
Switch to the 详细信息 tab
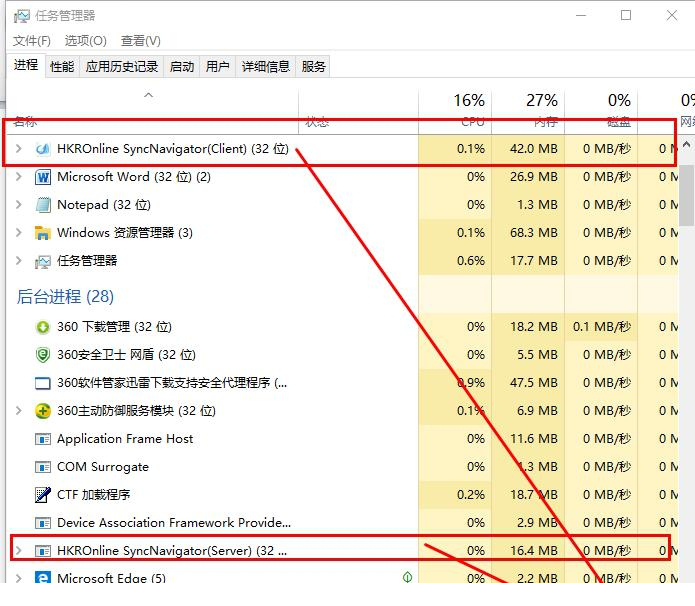pyautogui.click(x=266, y=66)
